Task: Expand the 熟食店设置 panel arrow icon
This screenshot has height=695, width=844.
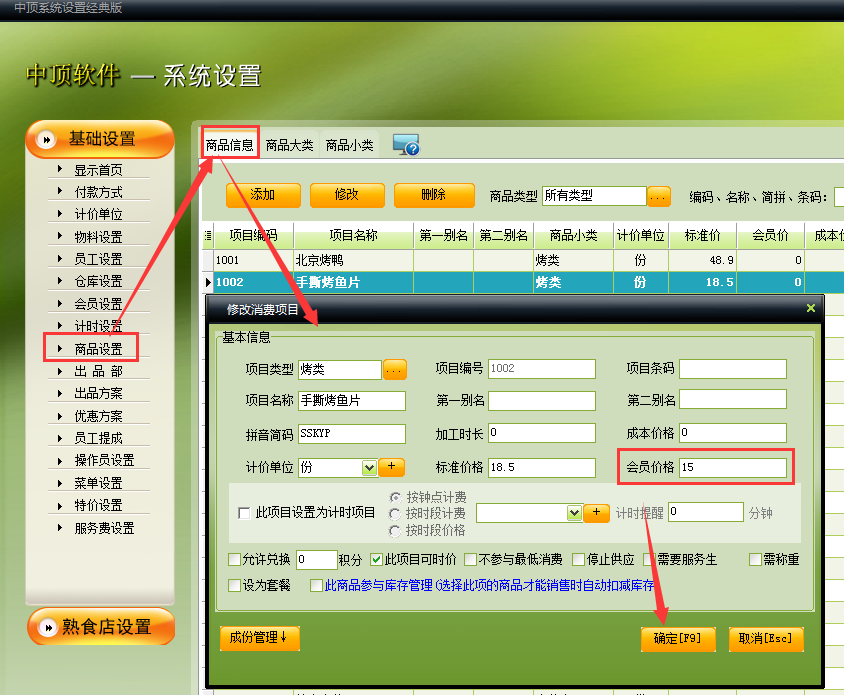Action: coord(46,627)
